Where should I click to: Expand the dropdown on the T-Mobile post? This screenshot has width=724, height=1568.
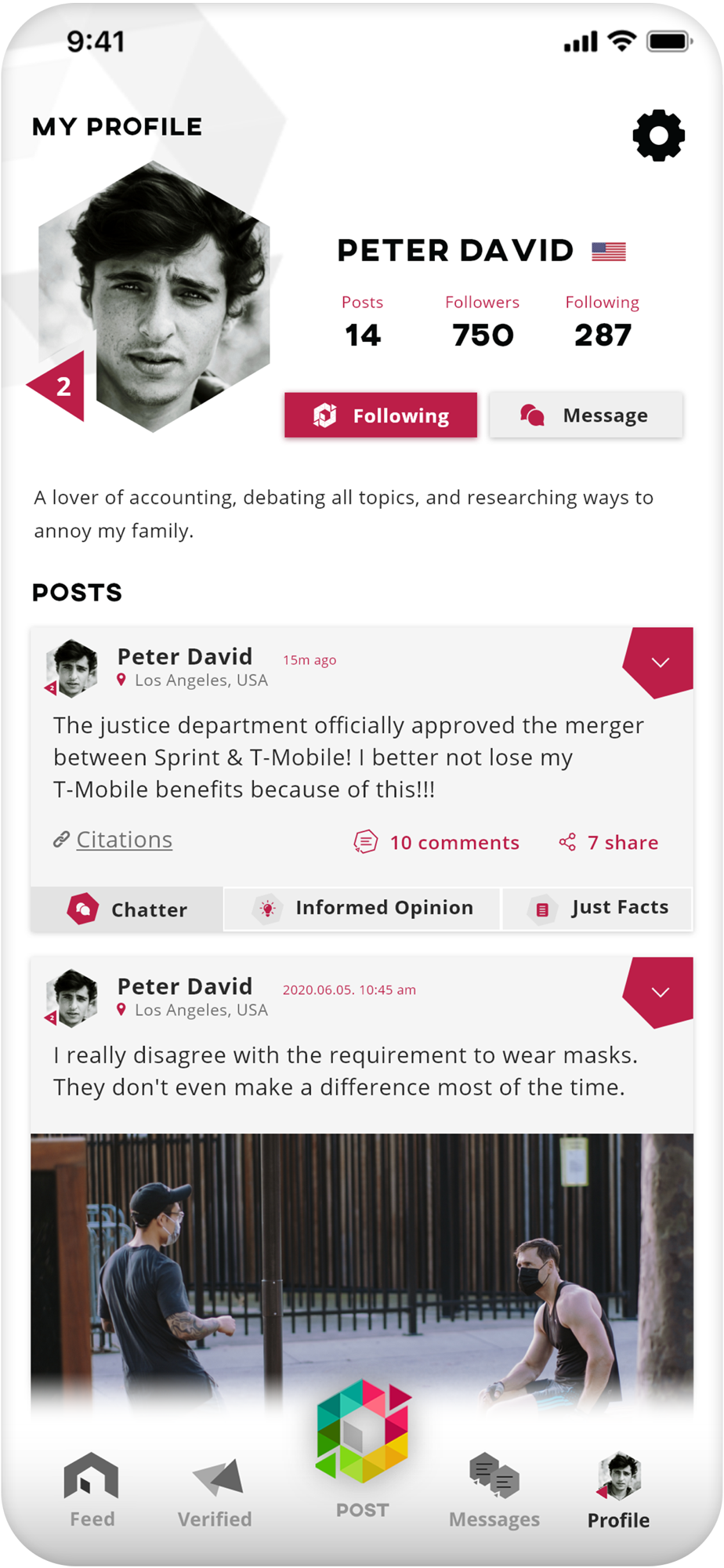pyautogui.click(x=660, y=662)
